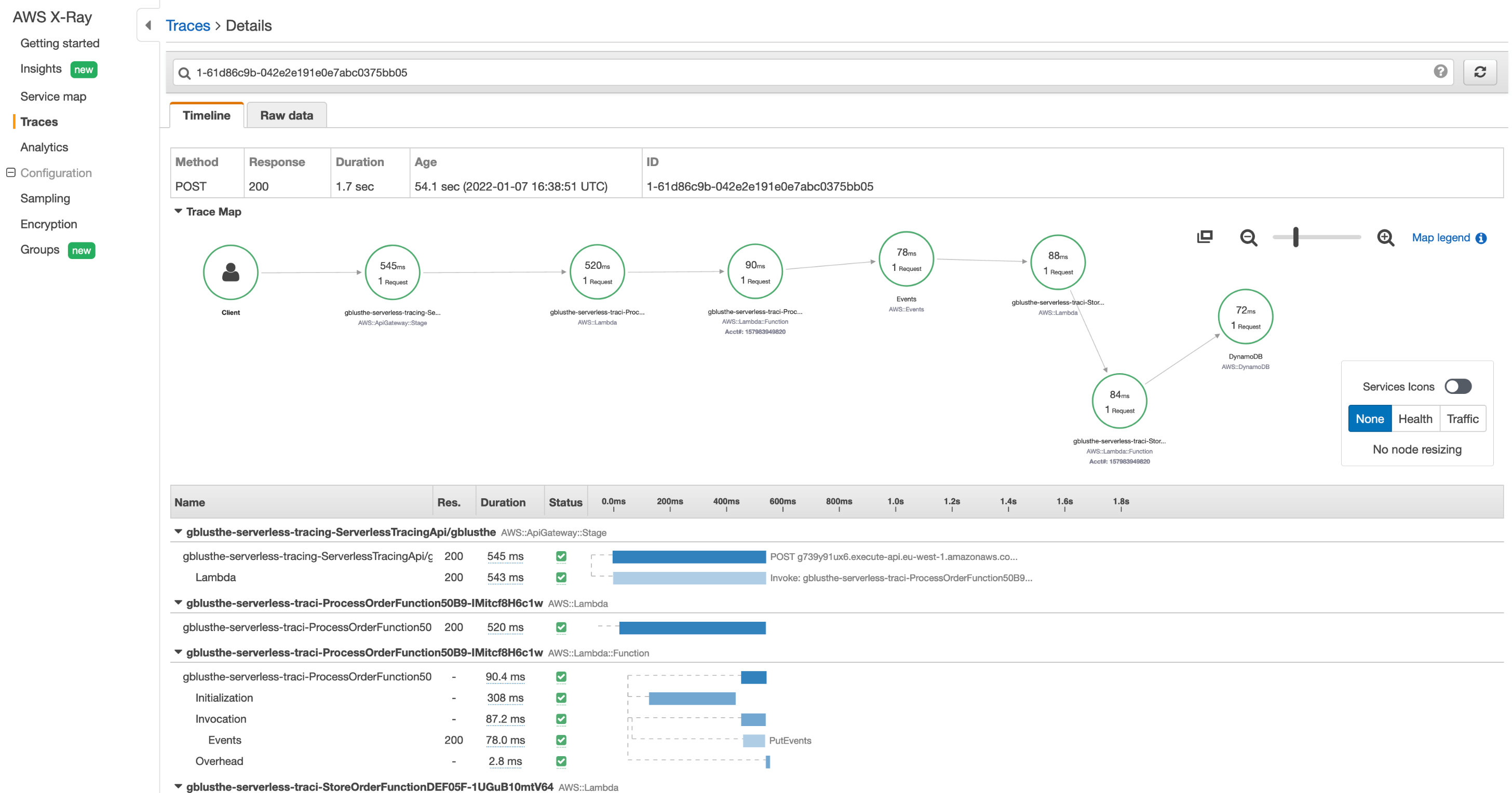1512x793 pixels.
Task: Click the refresh trace icon
Action: (1480, 72)
